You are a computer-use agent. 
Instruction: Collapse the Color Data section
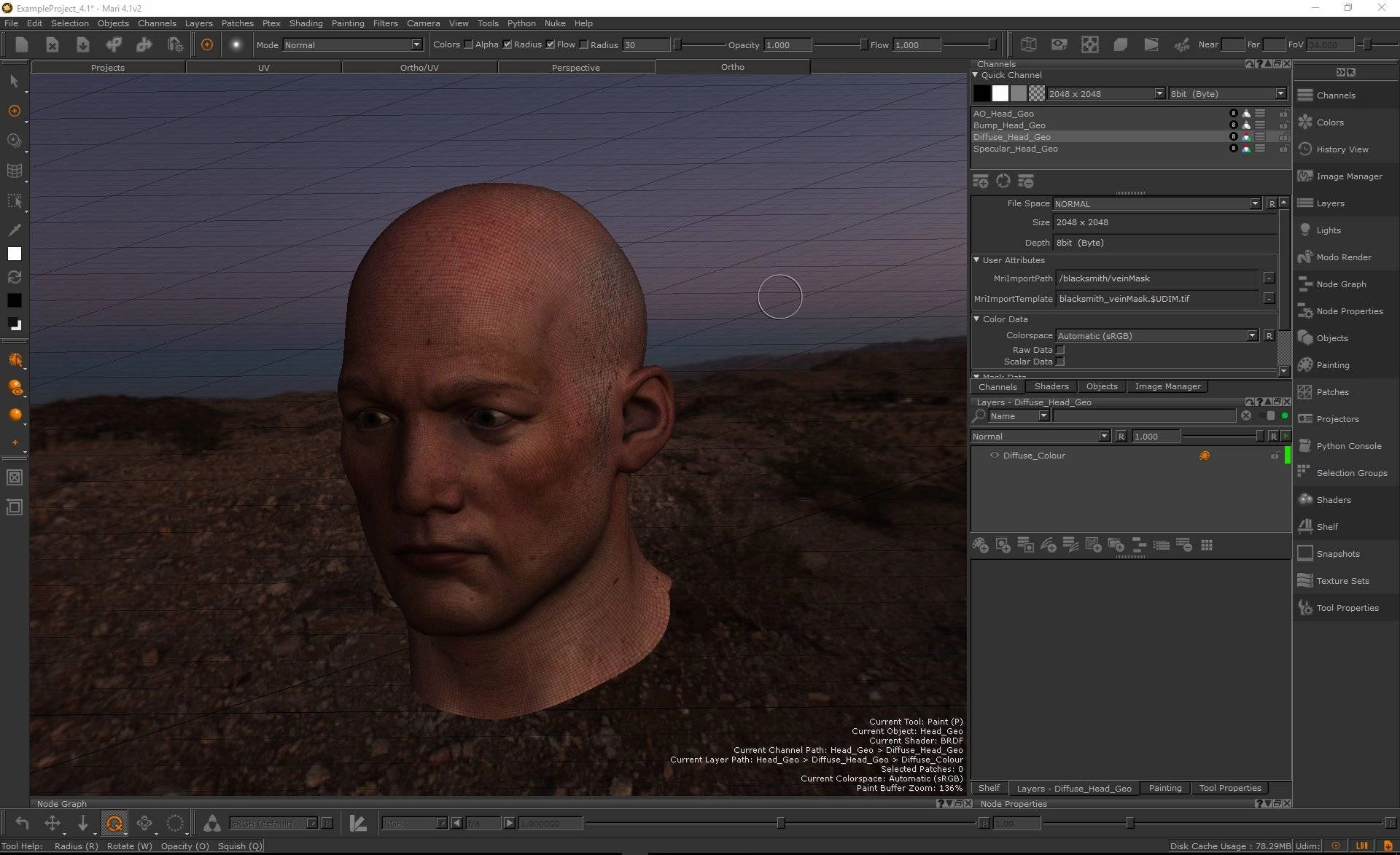[977, 319]
